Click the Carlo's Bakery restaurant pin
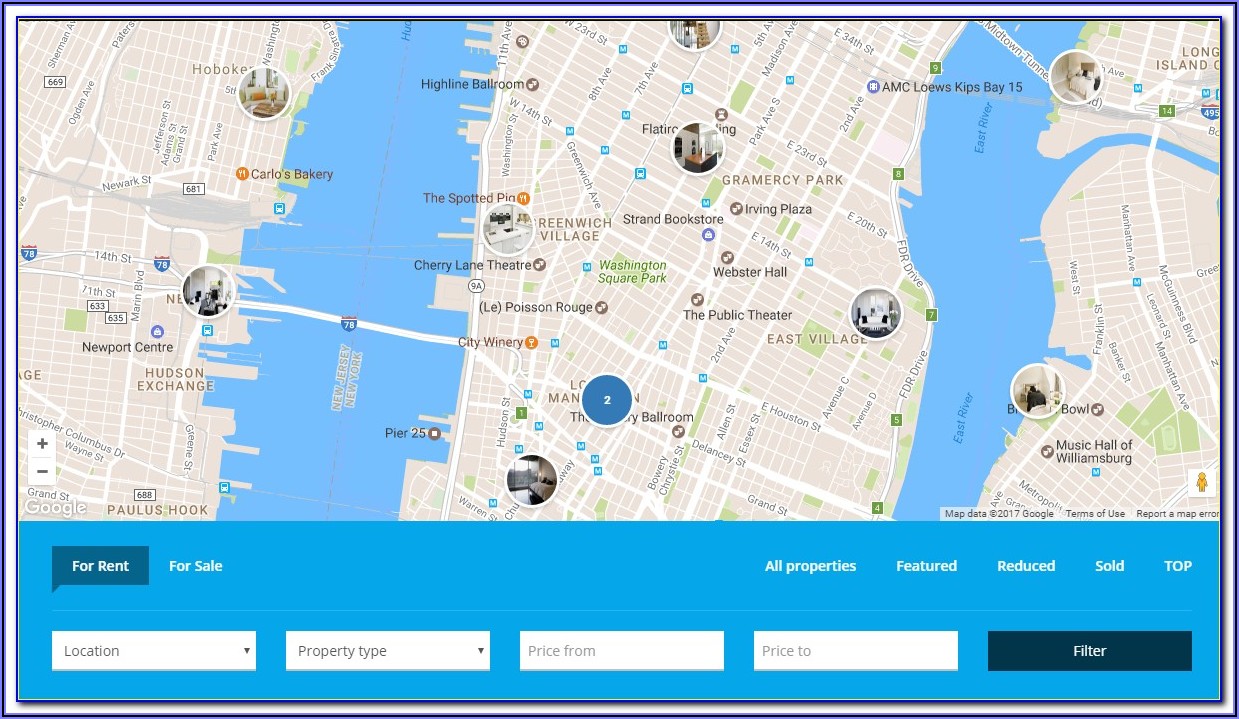This screenshot has height=719, width=1239. (x=242, y=174)
